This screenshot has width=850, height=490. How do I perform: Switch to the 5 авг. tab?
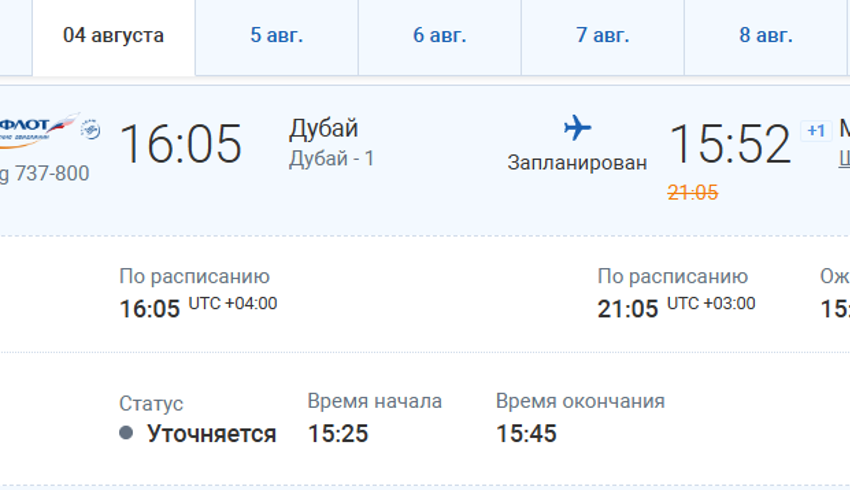[276, 36]
